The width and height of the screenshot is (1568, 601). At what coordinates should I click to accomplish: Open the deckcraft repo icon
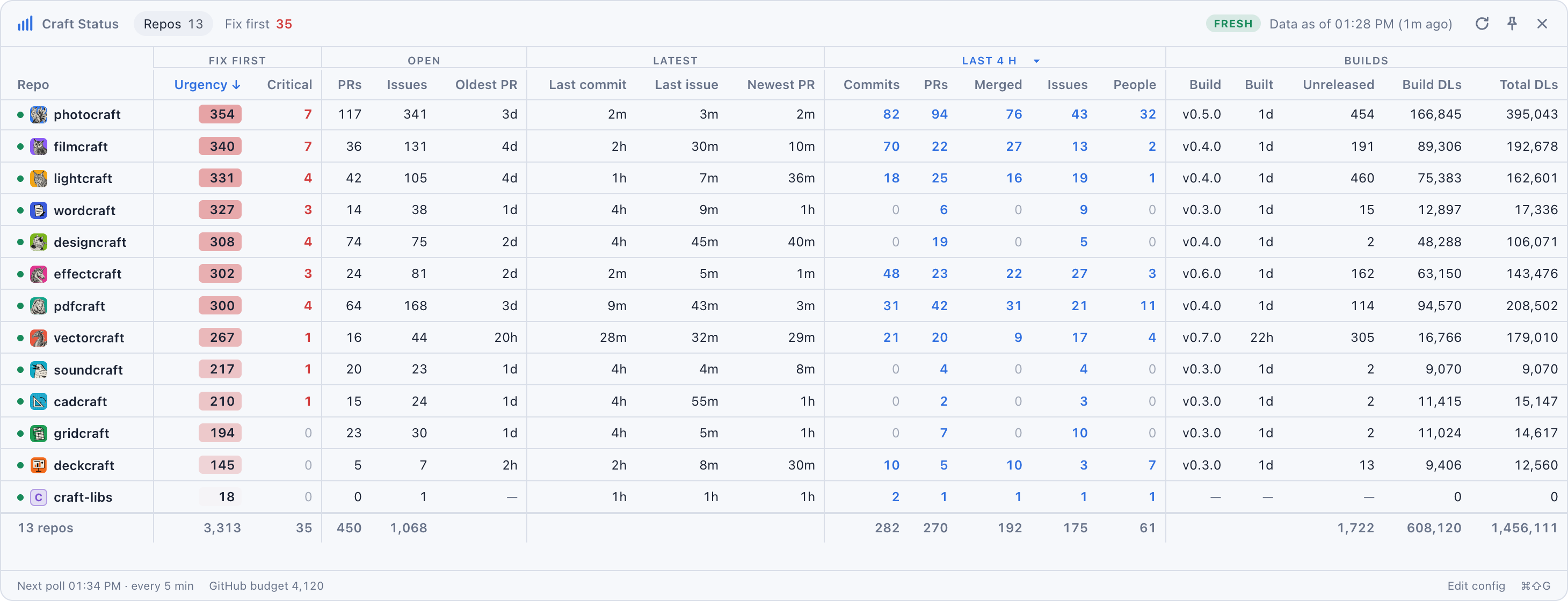(x=39, y=465)
